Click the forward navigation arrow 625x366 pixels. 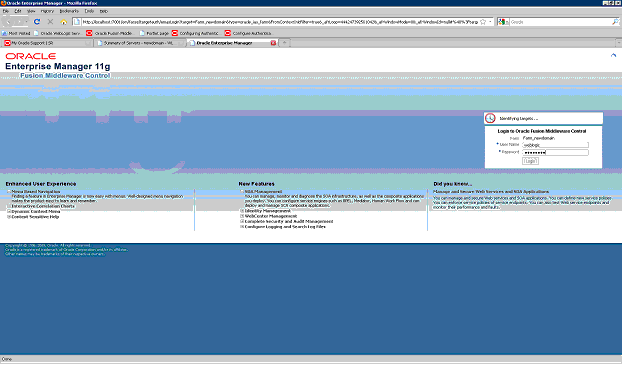pyautogui.click(x=19, y=22)
